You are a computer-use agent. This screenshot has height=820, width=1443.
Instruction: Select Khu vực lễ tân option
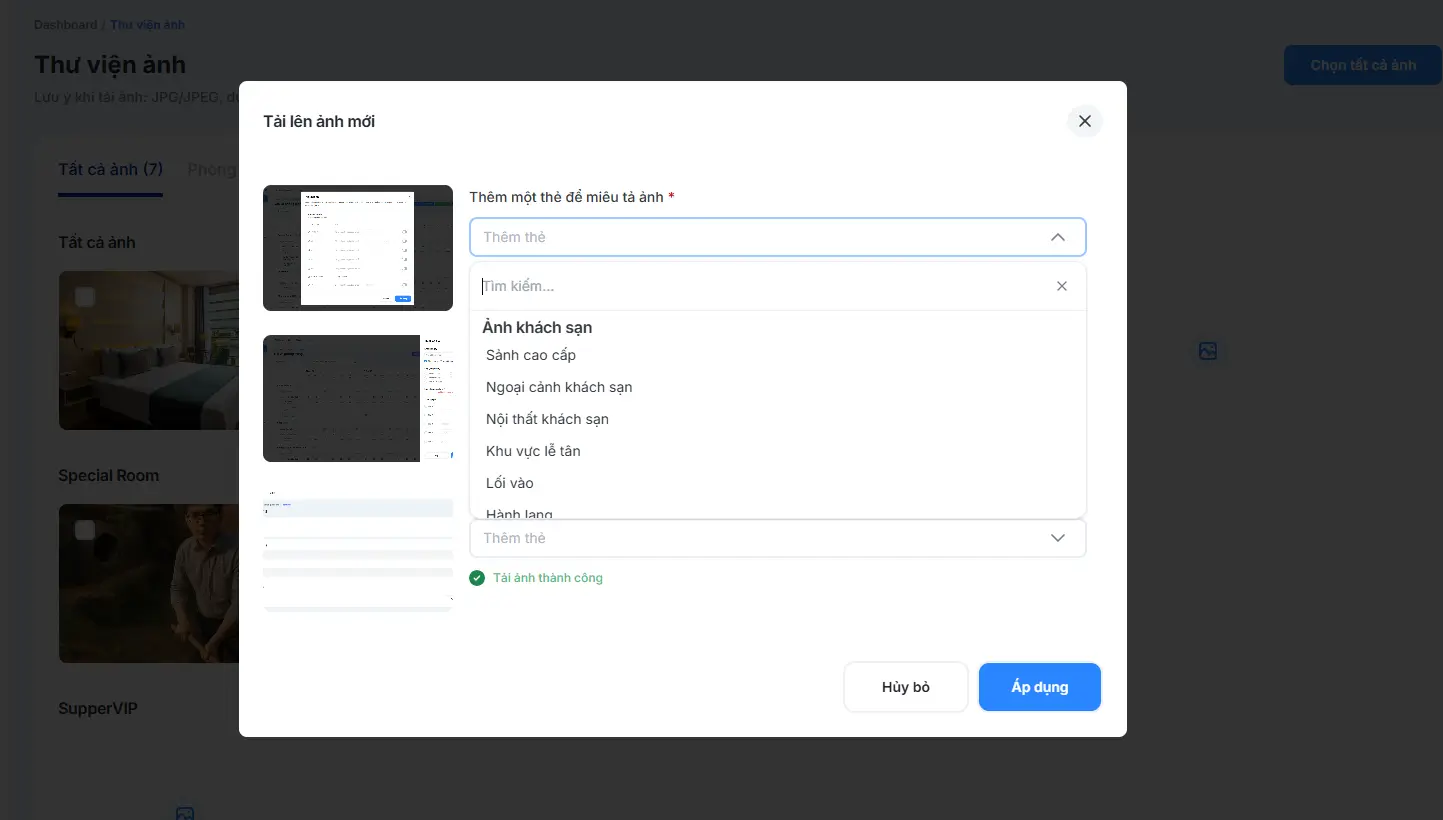pyautogui.click(x=533, y=451)
